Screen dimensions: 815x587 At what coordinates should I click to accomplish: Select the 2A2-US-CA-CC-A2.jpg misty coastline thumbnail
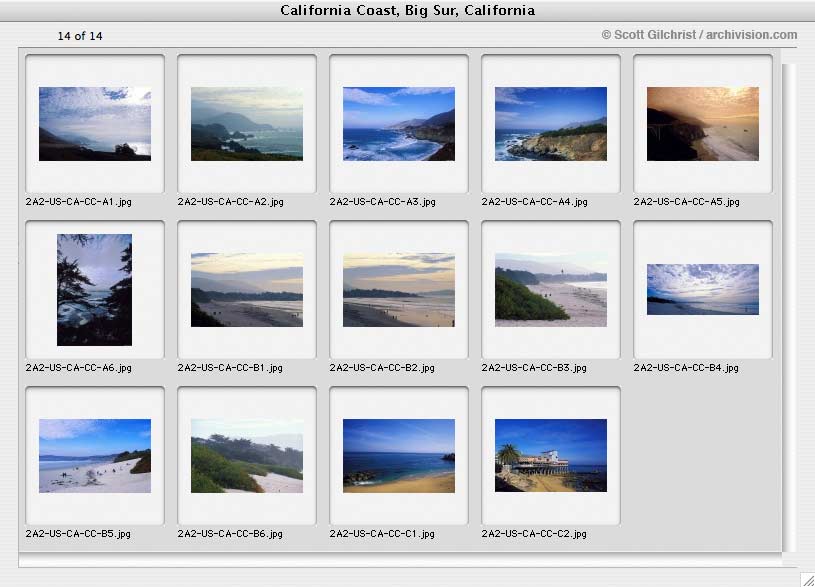[247, 124]
